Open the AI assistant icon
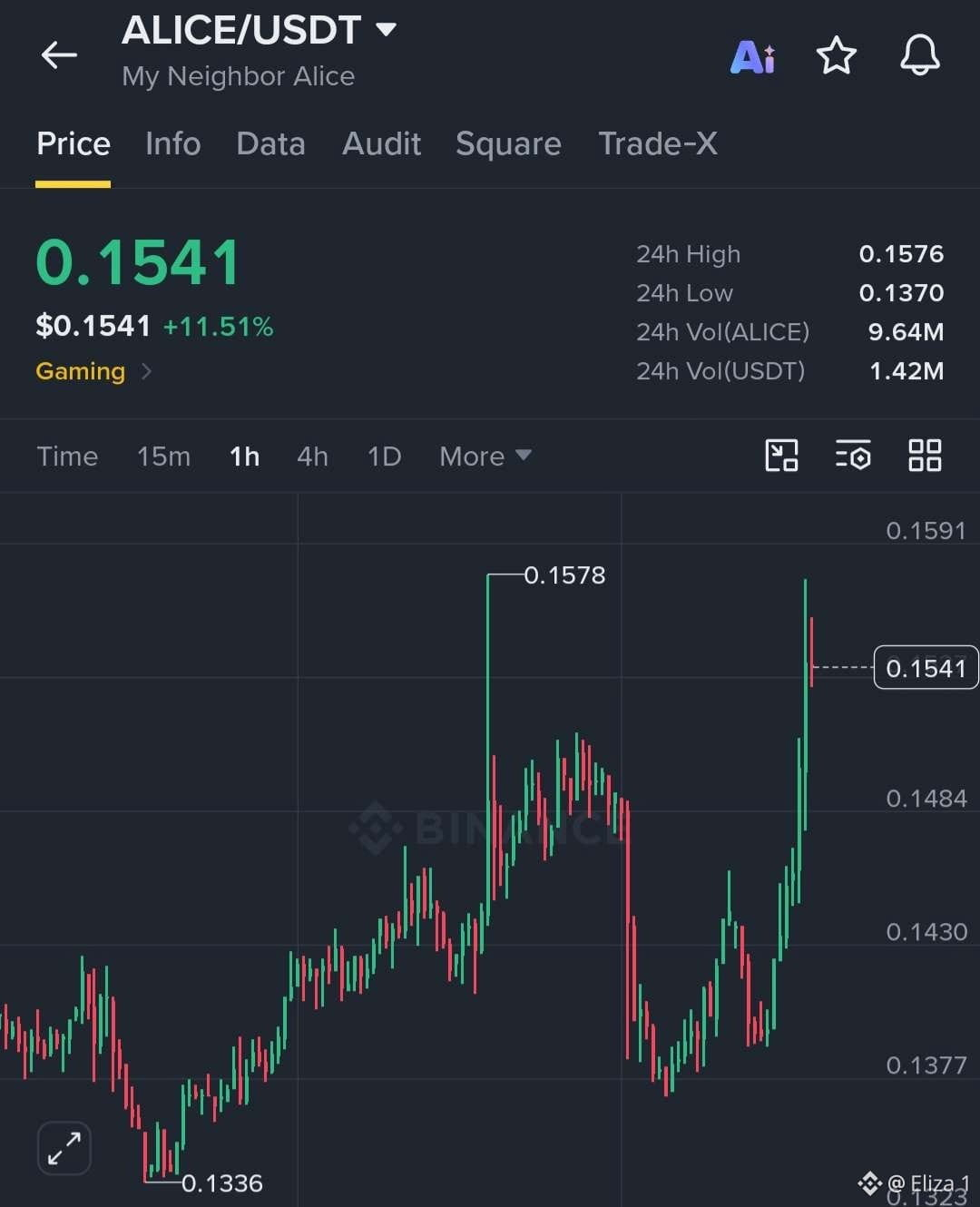 [753, 57]
